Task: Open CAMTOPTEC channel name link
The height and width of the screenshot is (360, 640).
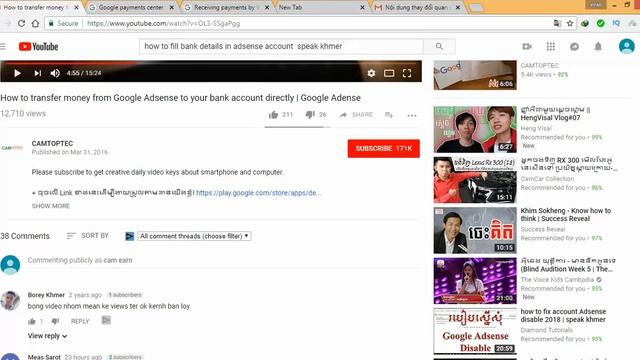Action: tap(52, 143)
